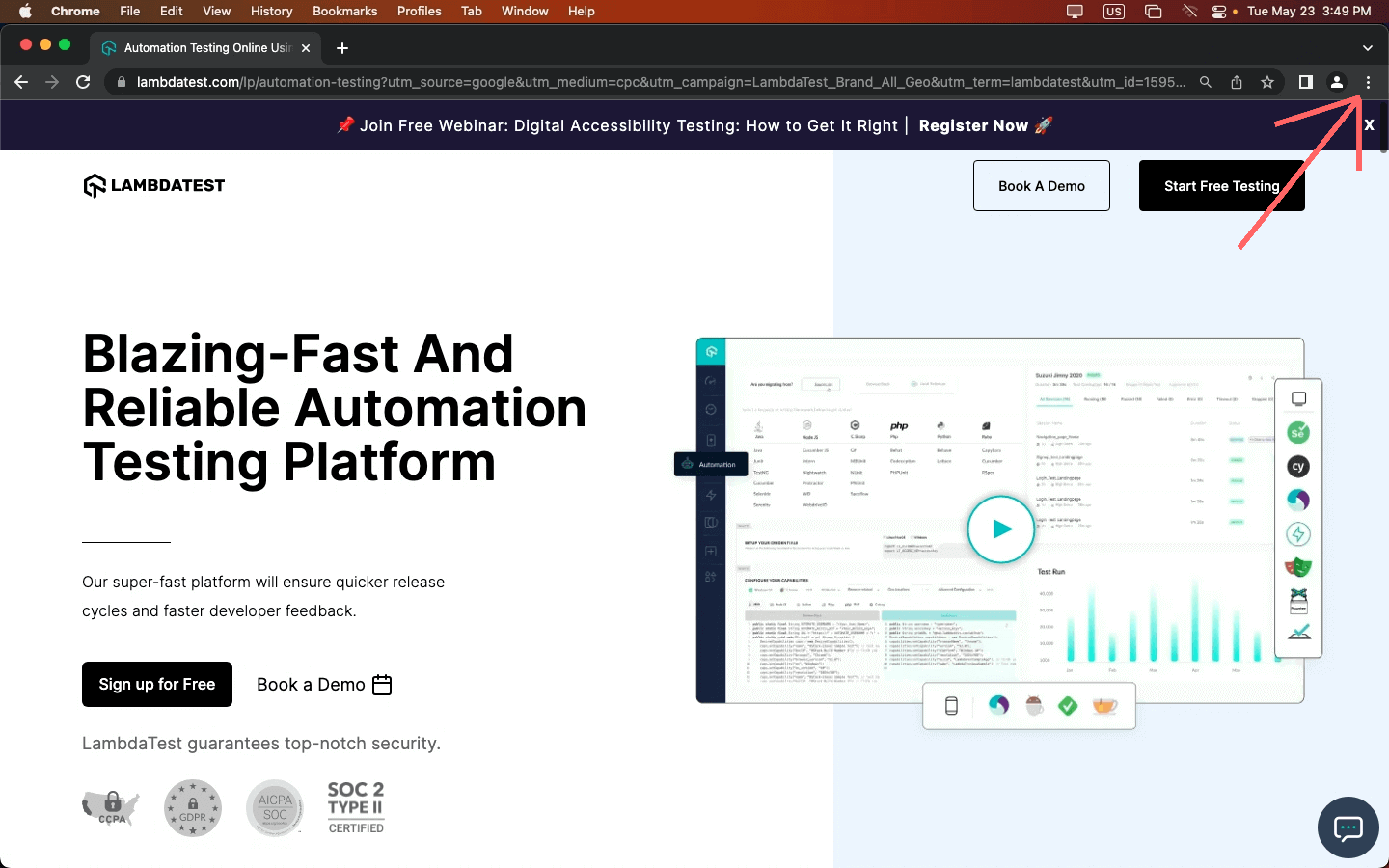Click the Appium icon in the sidebar

[x=1298, y=500]
